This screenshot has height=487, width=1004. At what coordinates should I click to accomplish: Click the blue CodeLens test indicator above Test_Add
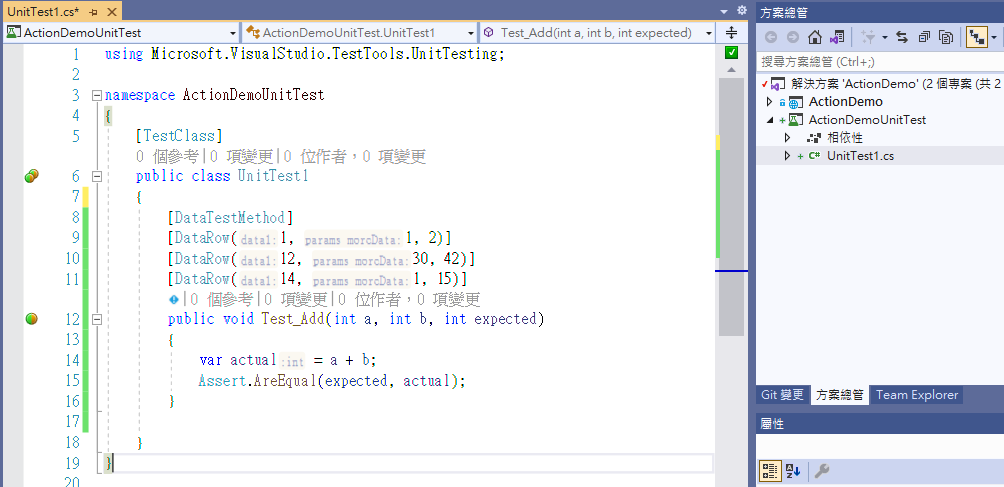click(173, 299)
